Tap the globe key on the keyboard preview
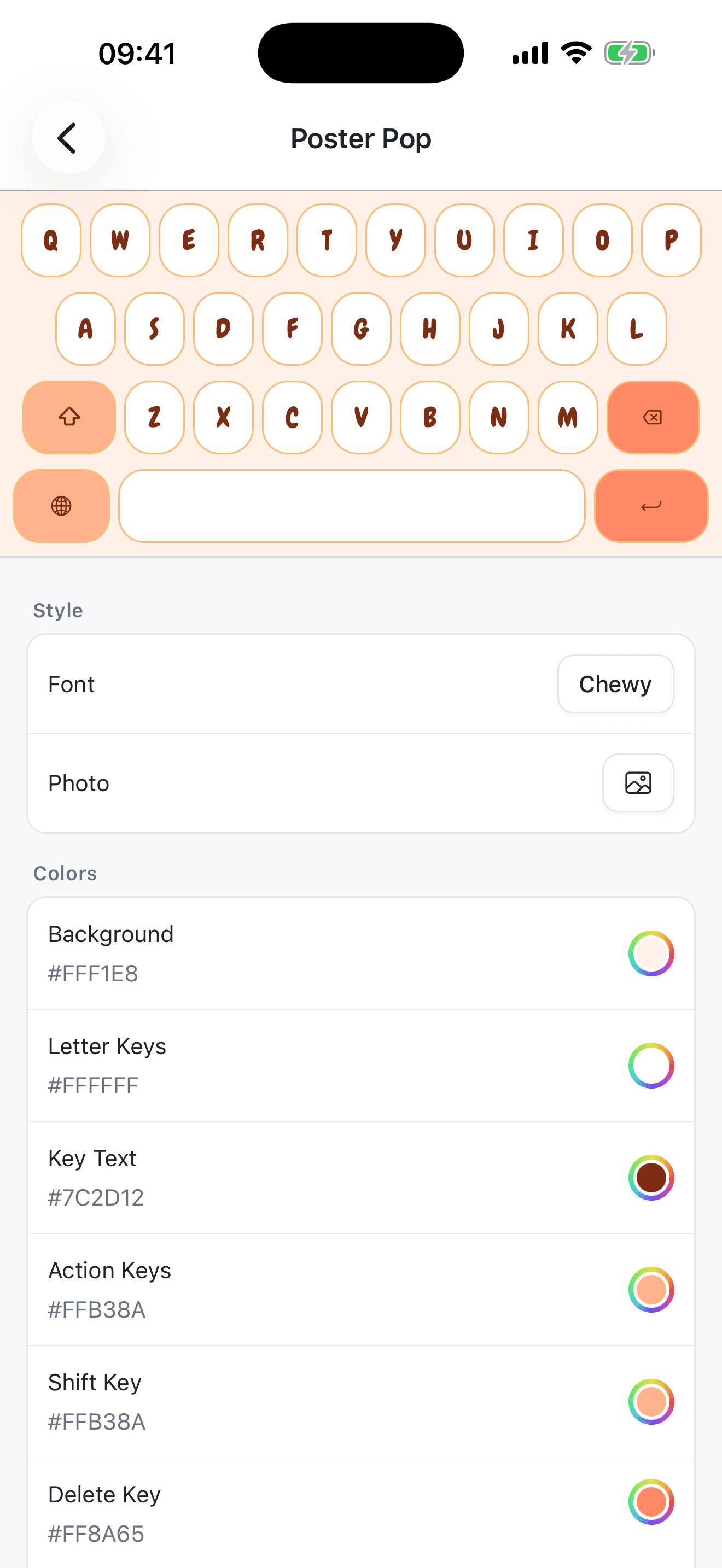The image size is (722, 1568). (61, 506)
